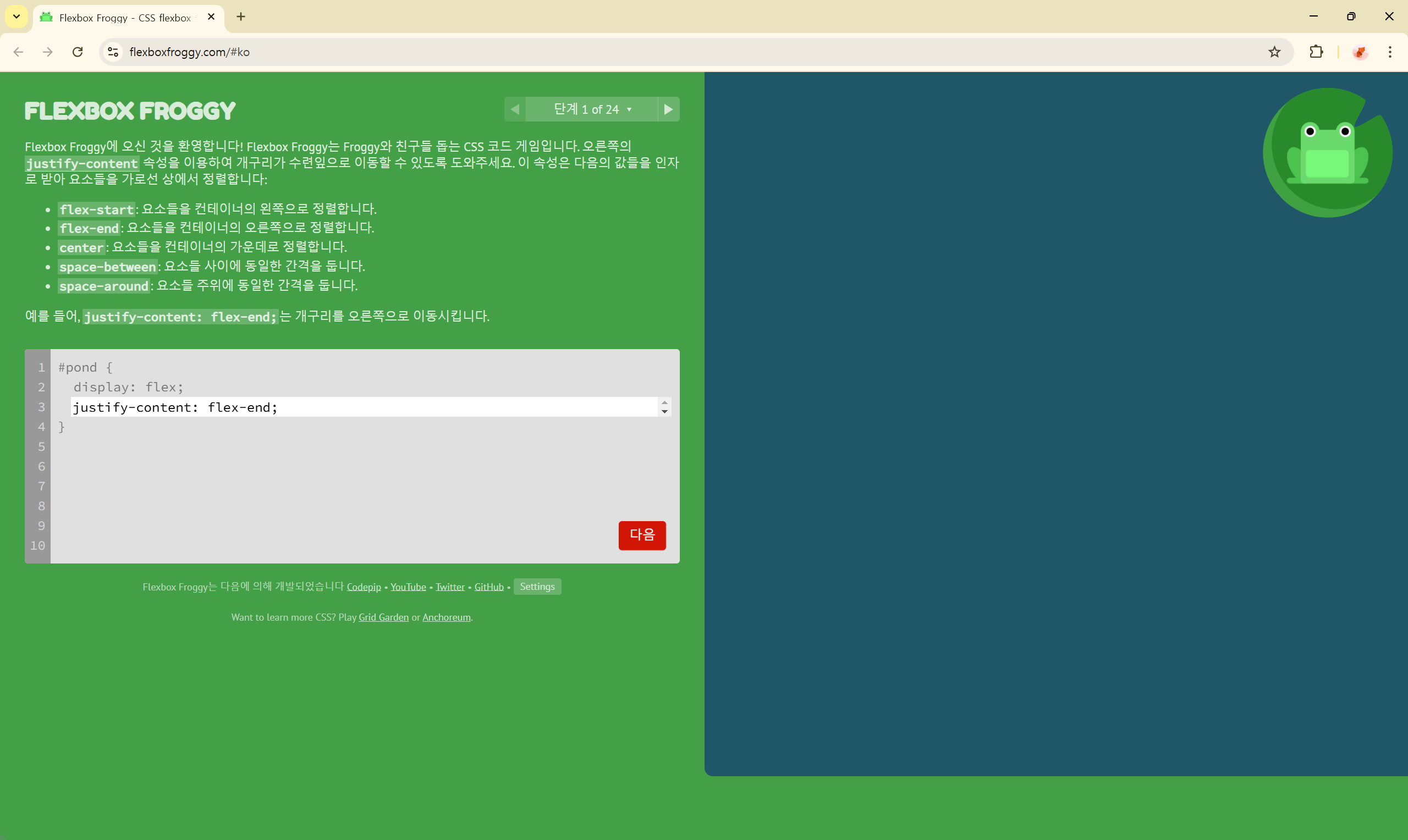Reload the page

pos(78,52)
